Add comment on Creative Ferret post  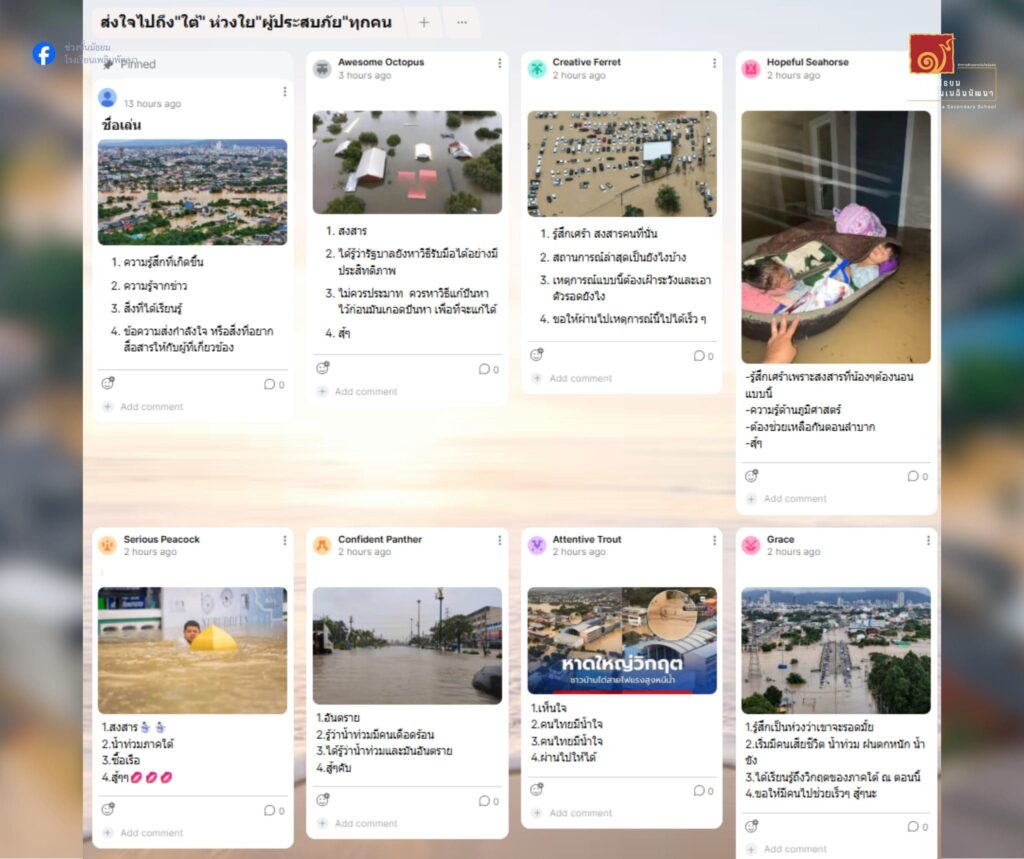[582, 379]
